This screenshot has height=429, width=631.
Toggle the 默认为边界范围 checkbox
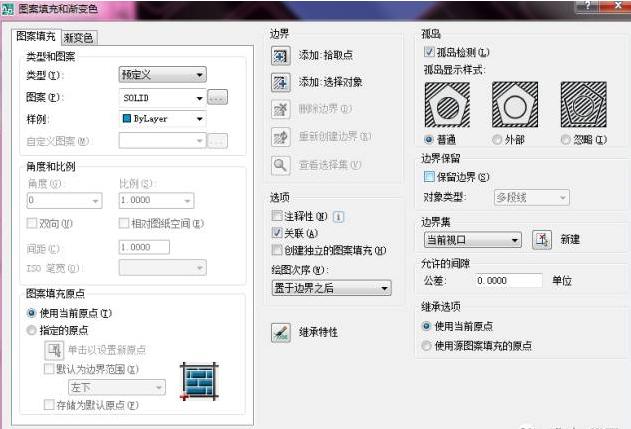pos(49,369)
